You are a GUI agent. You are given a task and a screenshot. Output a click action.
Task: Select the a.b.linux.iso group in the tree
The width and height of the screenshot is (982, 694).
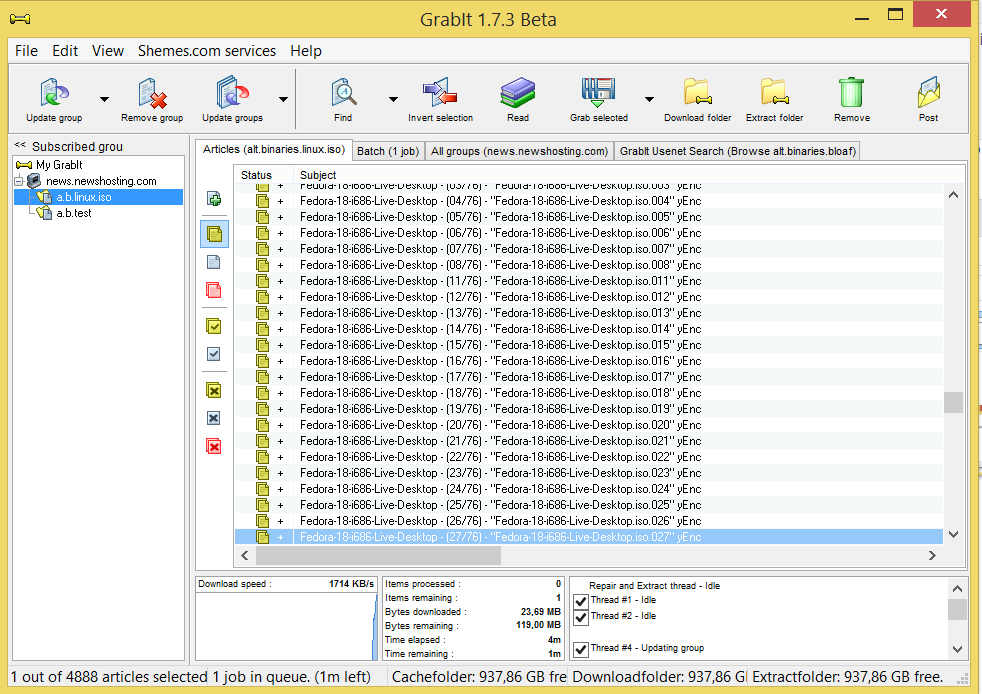[84, 197]
